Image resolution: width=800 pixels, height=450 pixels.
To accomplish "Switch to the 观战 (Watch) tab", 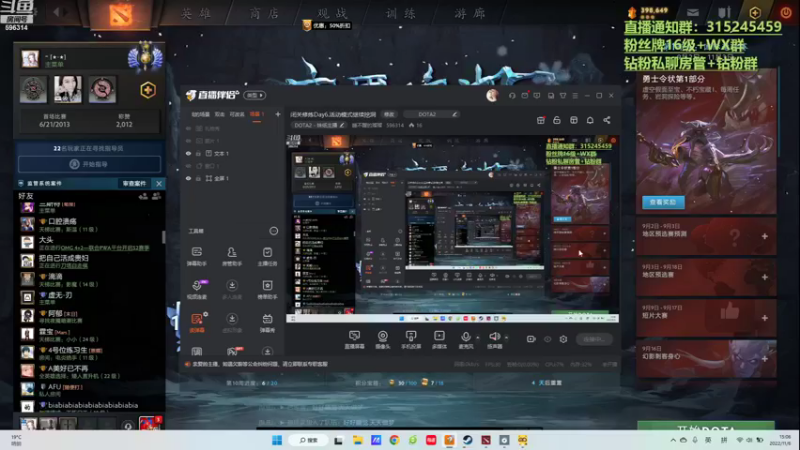I will click(332, 13).
